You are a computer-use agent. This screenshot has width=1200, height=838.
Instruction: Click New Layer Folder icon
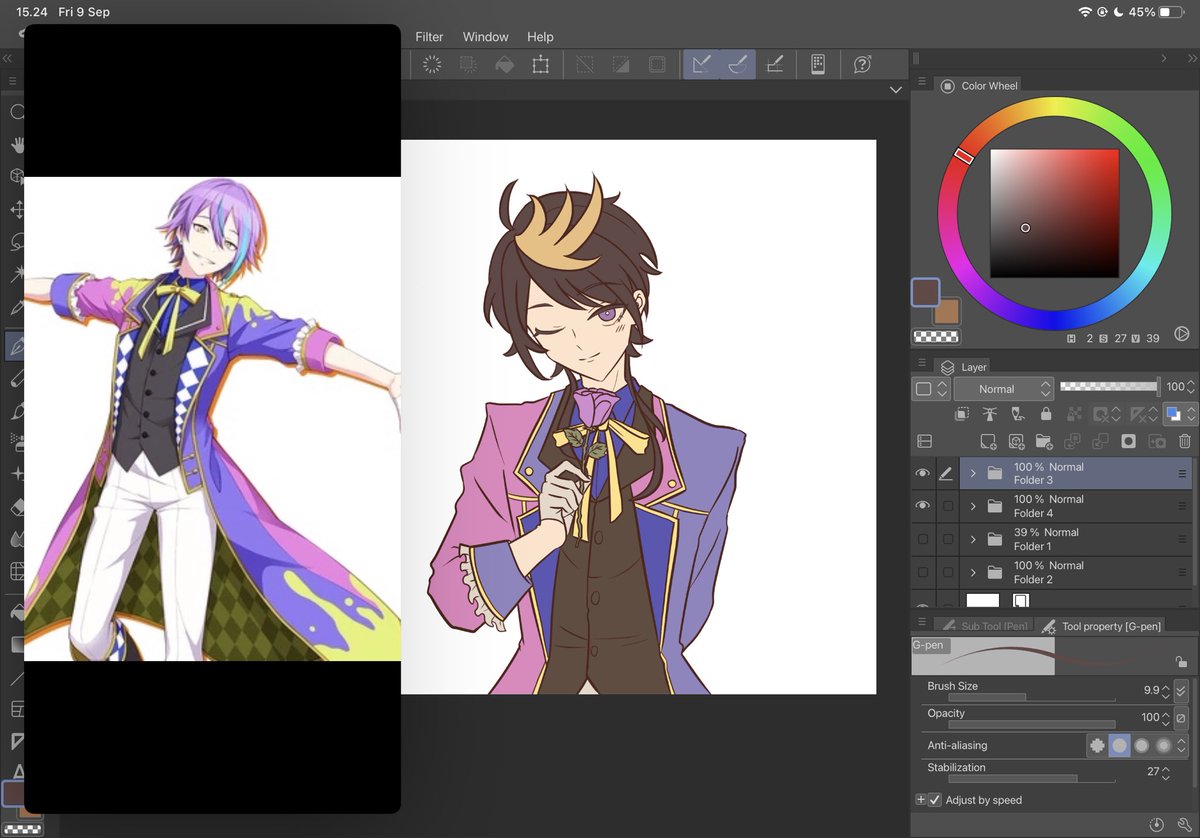tap(1044, 441)
